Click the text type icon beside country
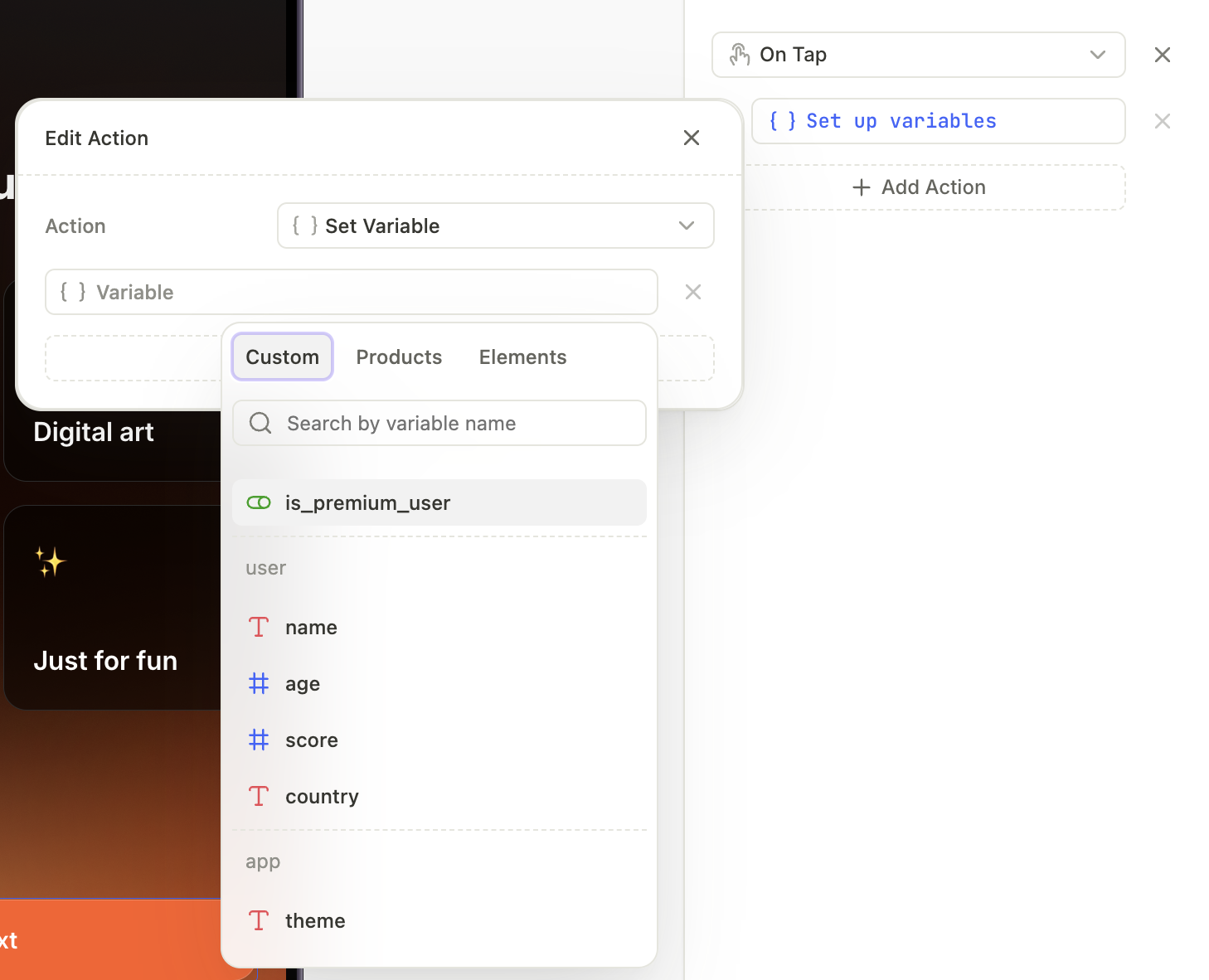Image resolution: width=1209 pixels, height=980 pixels. 259,796
